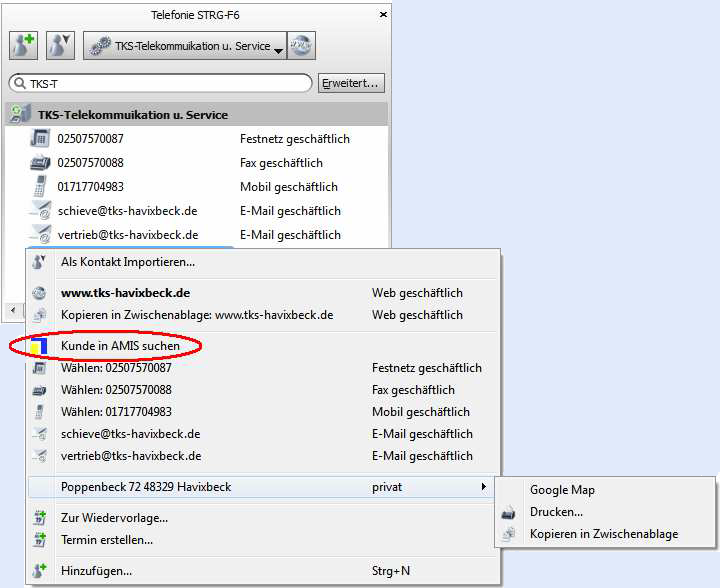This screenshot has width=720, height=588.
Task: Click the contact filter icon button
Action: (60, 45)
